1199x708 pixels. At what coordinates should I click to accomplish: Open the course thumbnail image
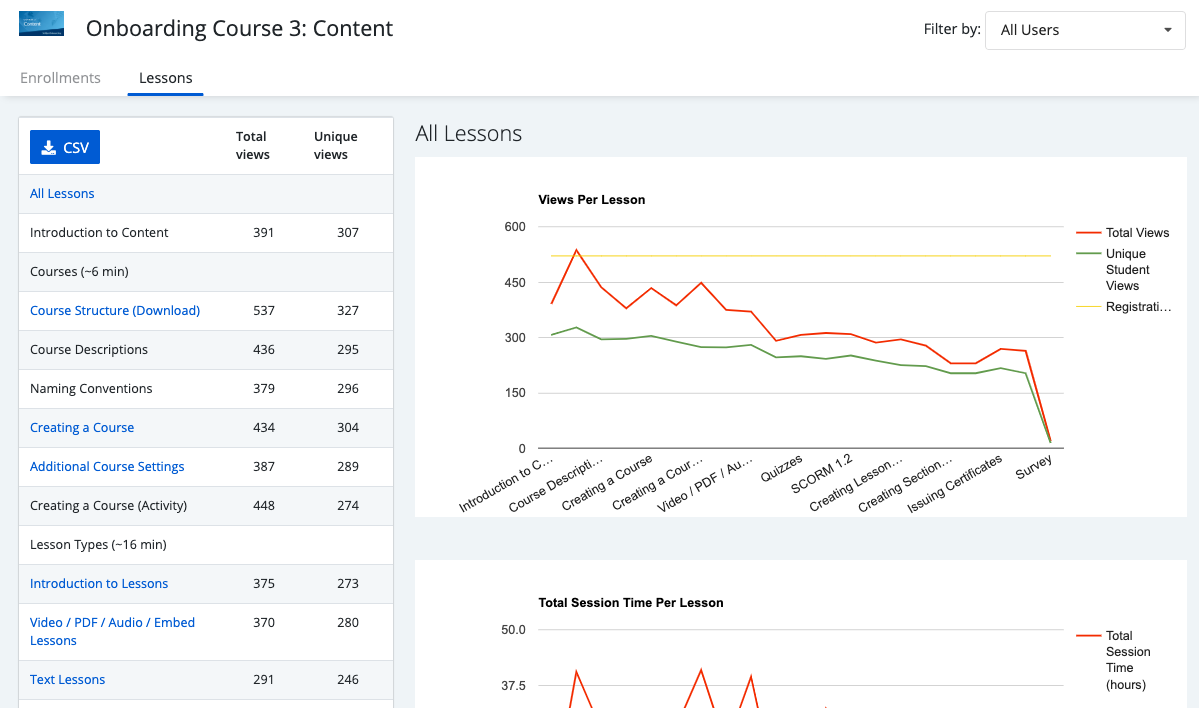(x=41, y=24)
